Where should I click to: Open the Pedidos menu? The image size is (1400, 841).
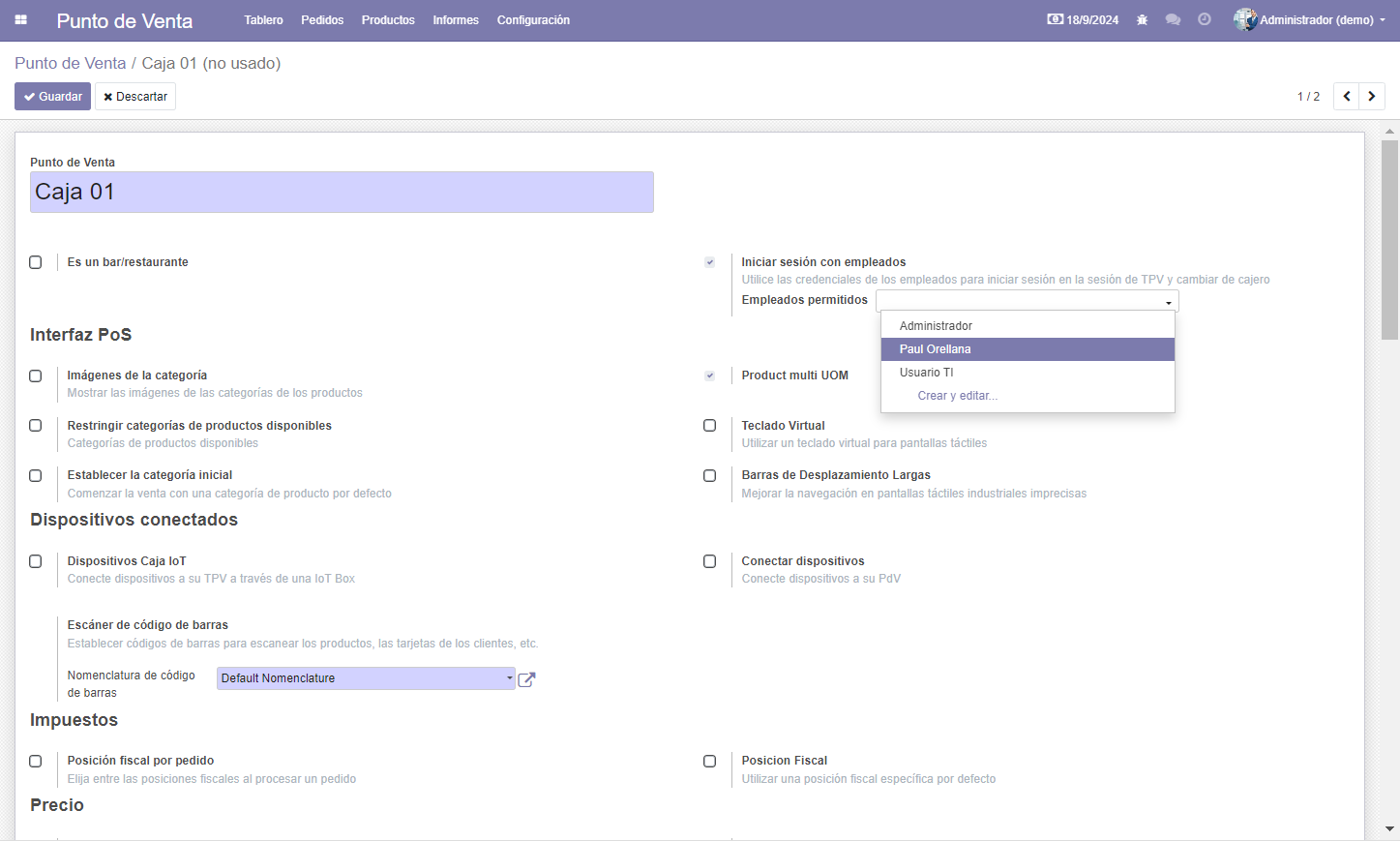[322, 20]
